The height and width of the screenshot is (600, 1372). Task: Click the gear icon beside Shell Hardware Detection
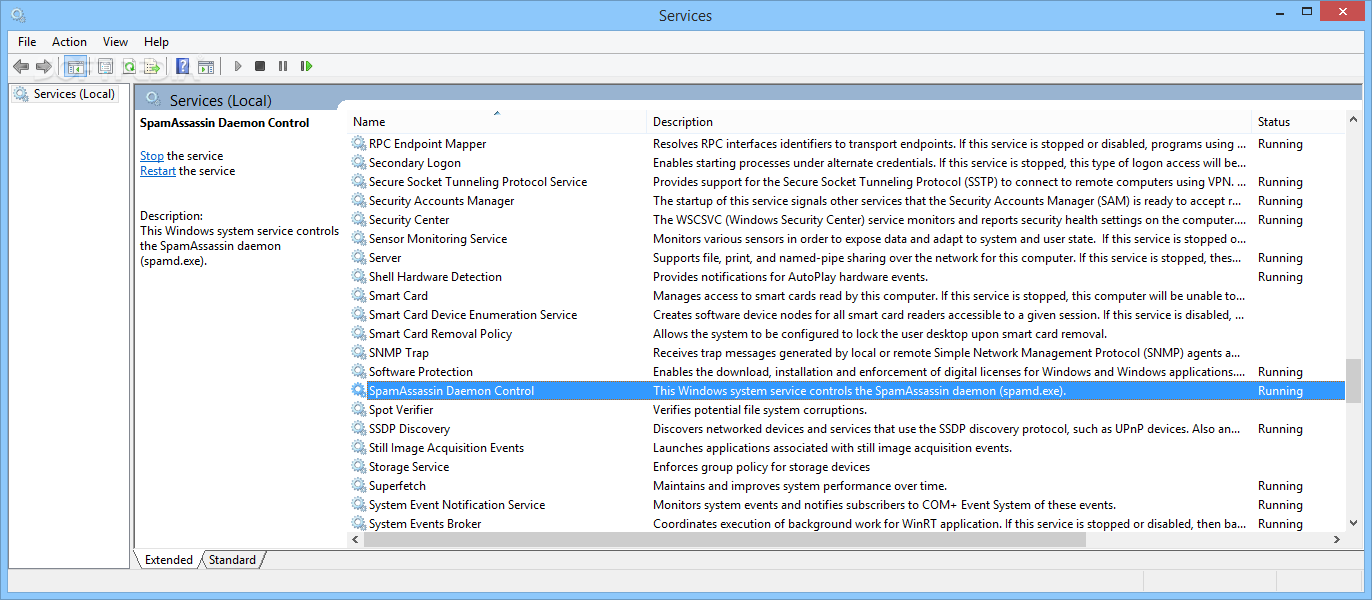pyautogui.click(x=359, y=277)
